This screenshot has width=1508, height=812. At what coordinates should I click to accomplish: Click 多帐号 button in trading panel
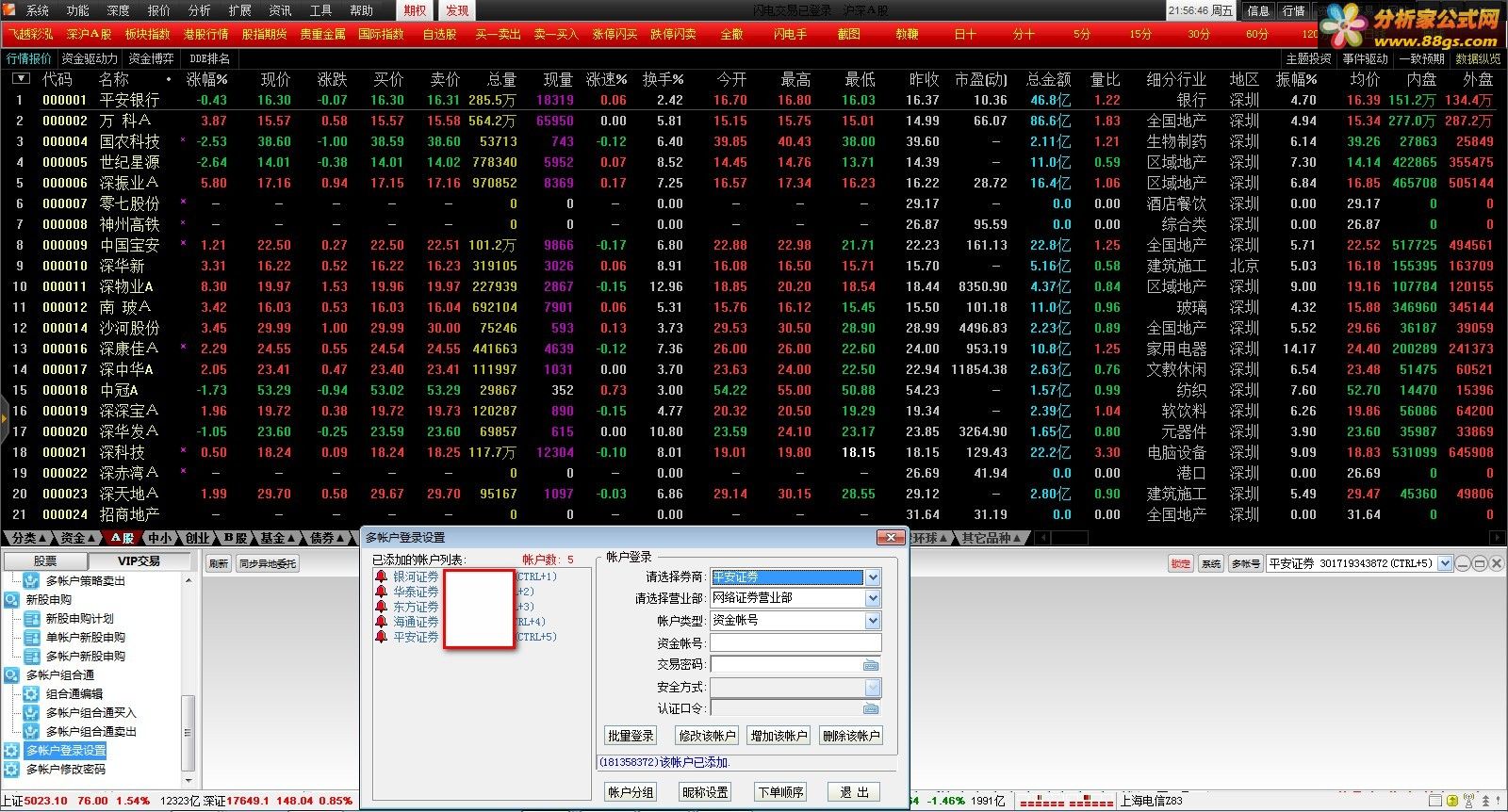click(1244, 563)
